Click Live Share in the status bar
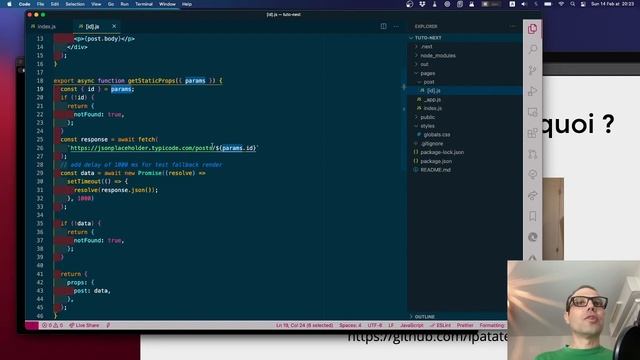The width and height of the screenshot is (640, 360). (84, 325)
